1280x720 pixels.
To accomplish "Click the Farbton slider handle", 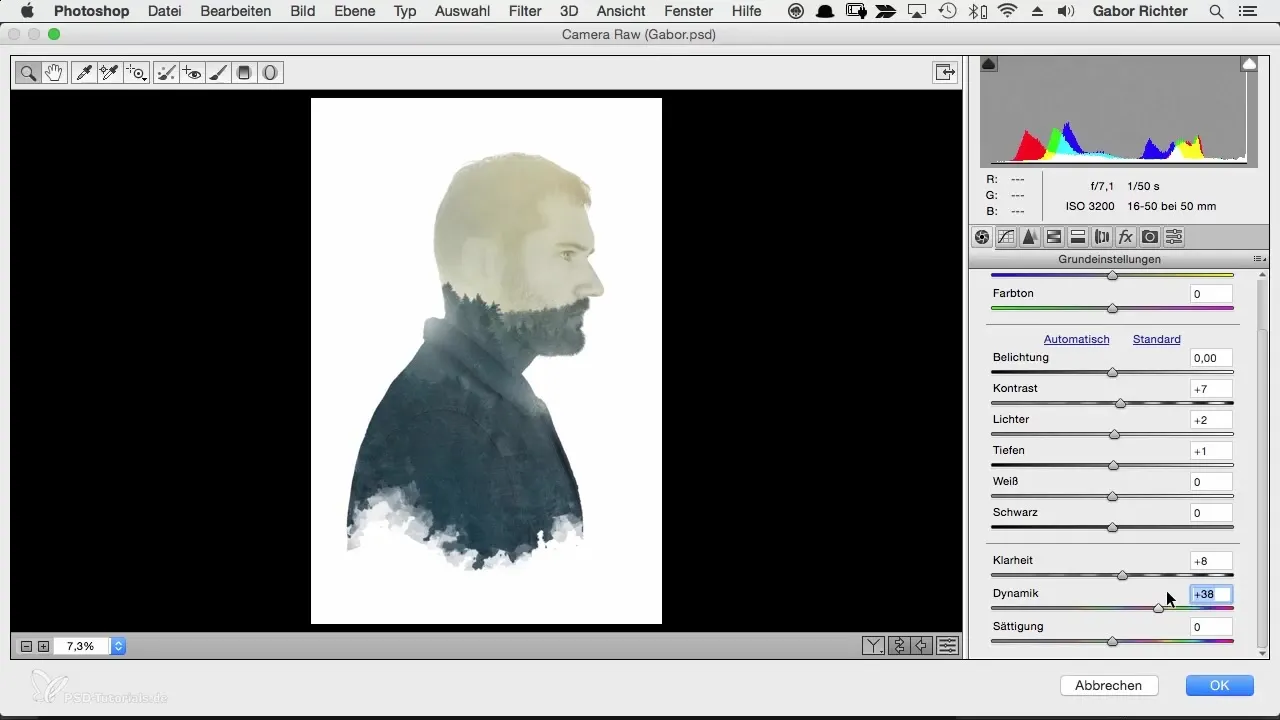I will (x=1112, y=309).
